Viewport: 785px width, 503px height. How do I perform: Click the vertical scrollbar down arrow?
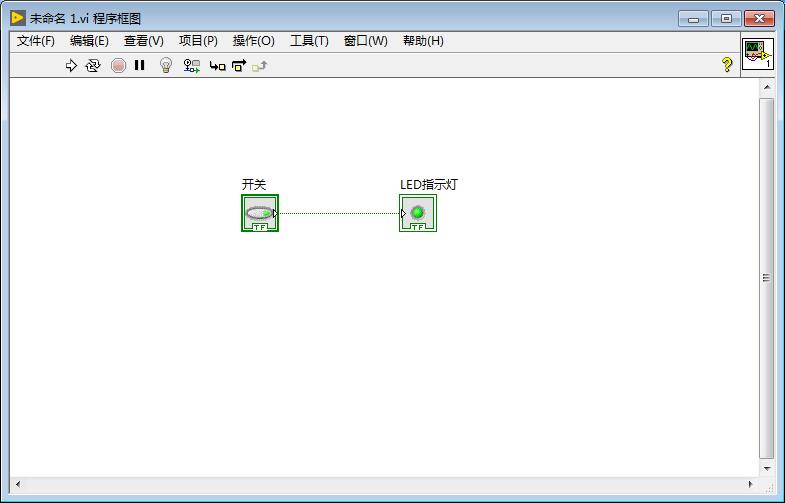click(x=767, y=468)
